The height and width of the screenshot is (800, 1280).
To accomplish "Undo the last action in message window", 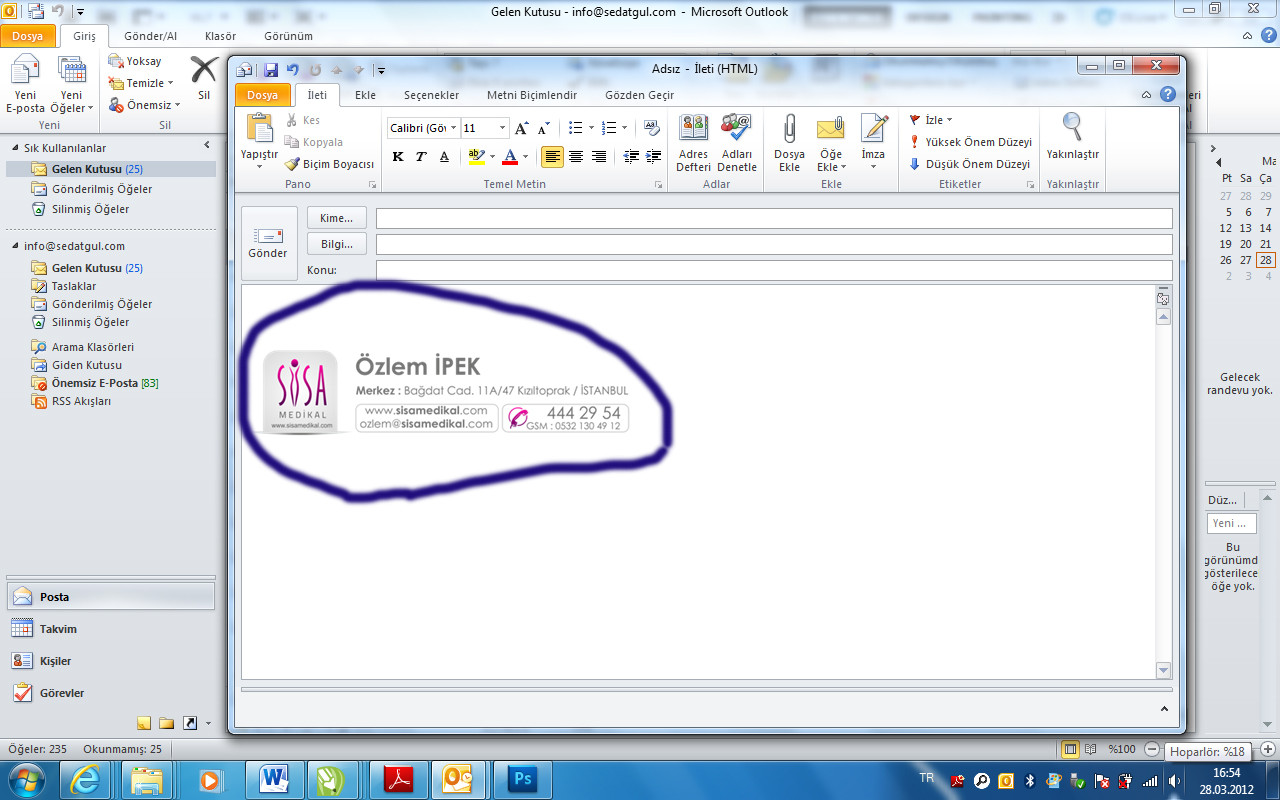I will (292, 70).
